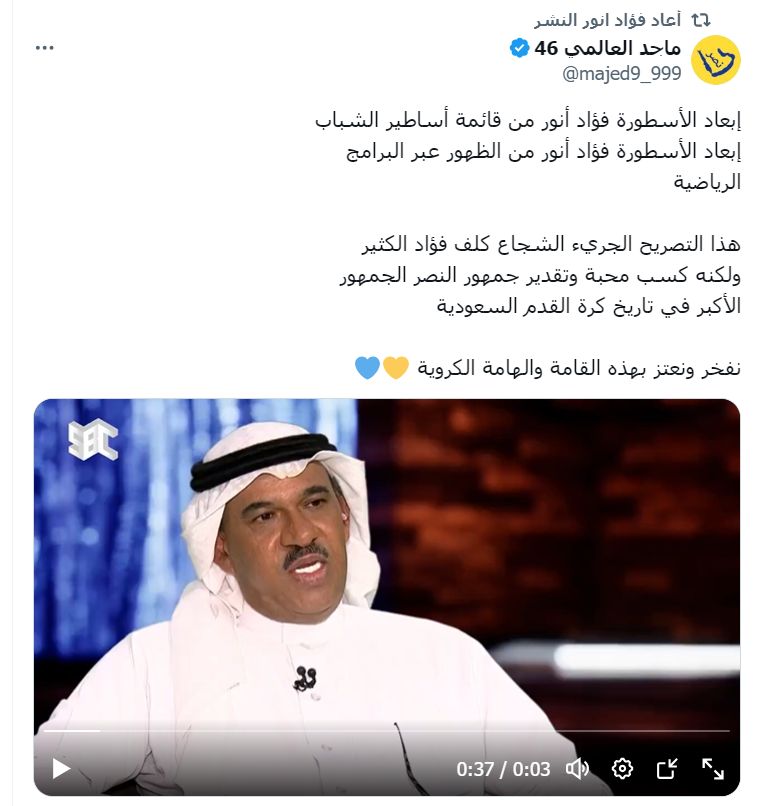
Task: Click the first line of tweet text
Action: pos(528,120)
